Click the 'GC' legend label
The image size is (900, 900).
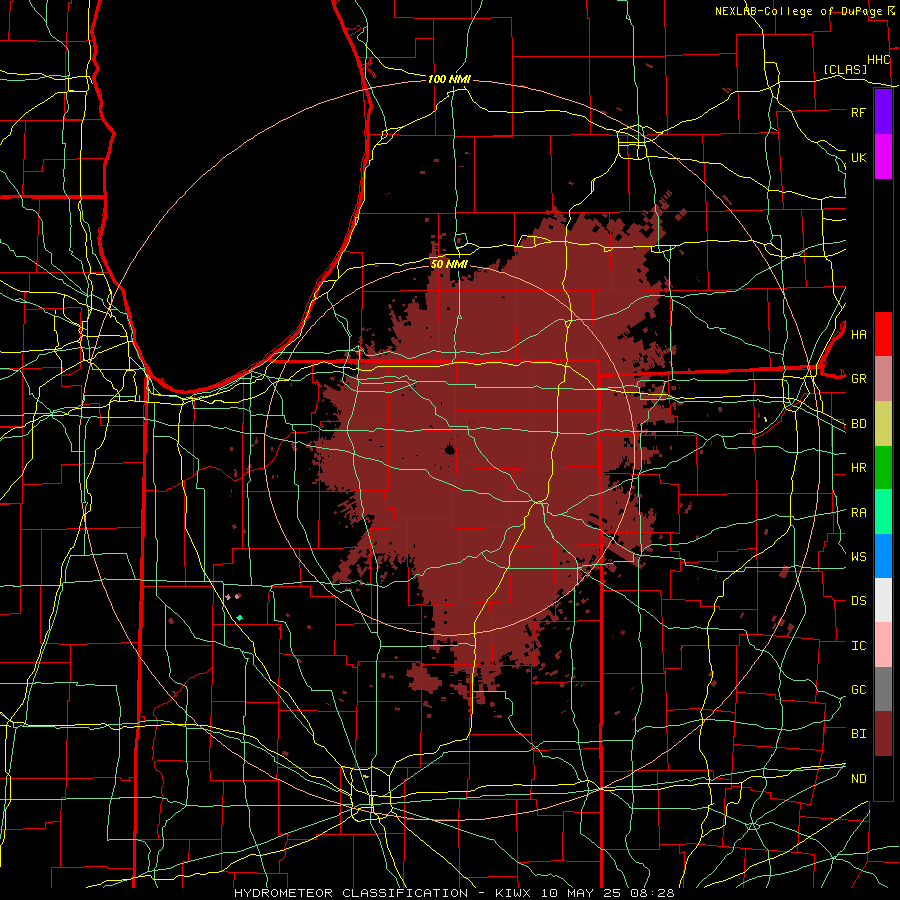click(x=858, y=690)
